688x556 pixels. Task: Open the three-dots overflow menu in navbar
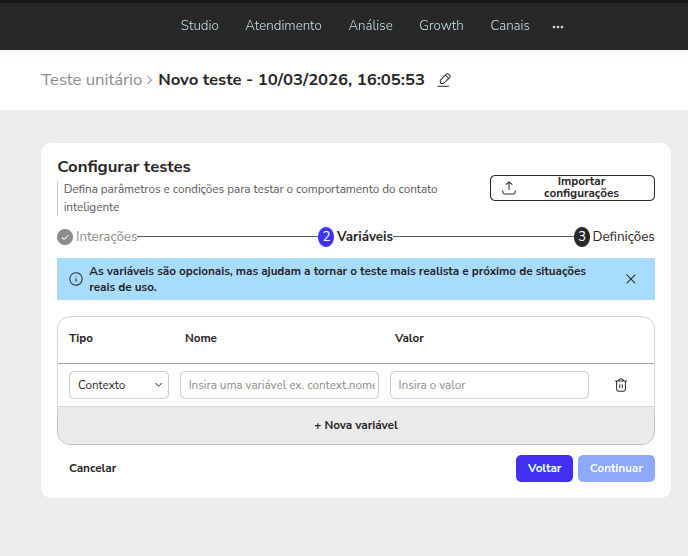tap(558, 26)
